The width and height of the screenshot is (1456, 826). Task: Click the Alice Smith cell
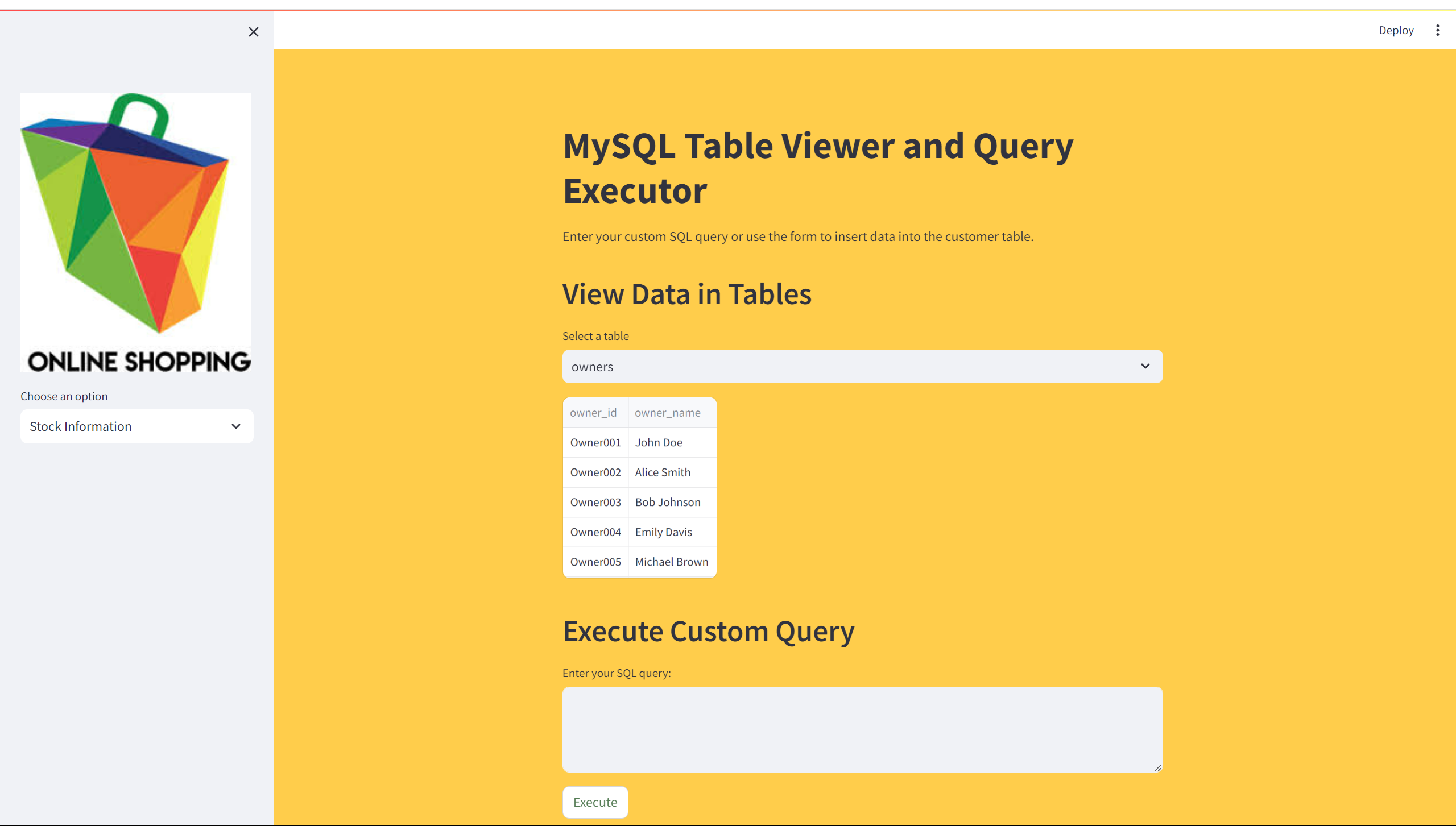click(663, 472)
